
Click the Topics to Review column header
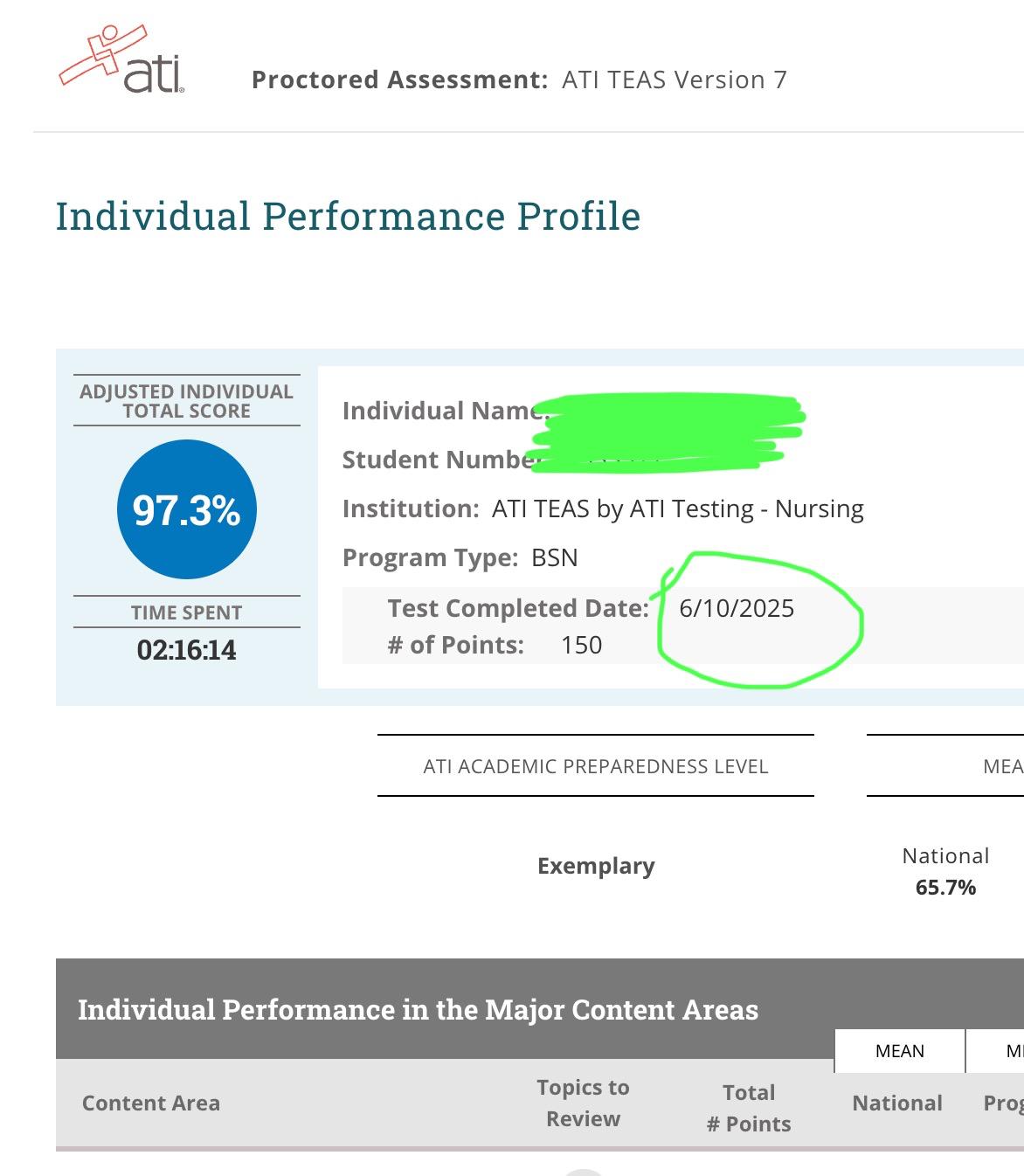point(583,1103)
